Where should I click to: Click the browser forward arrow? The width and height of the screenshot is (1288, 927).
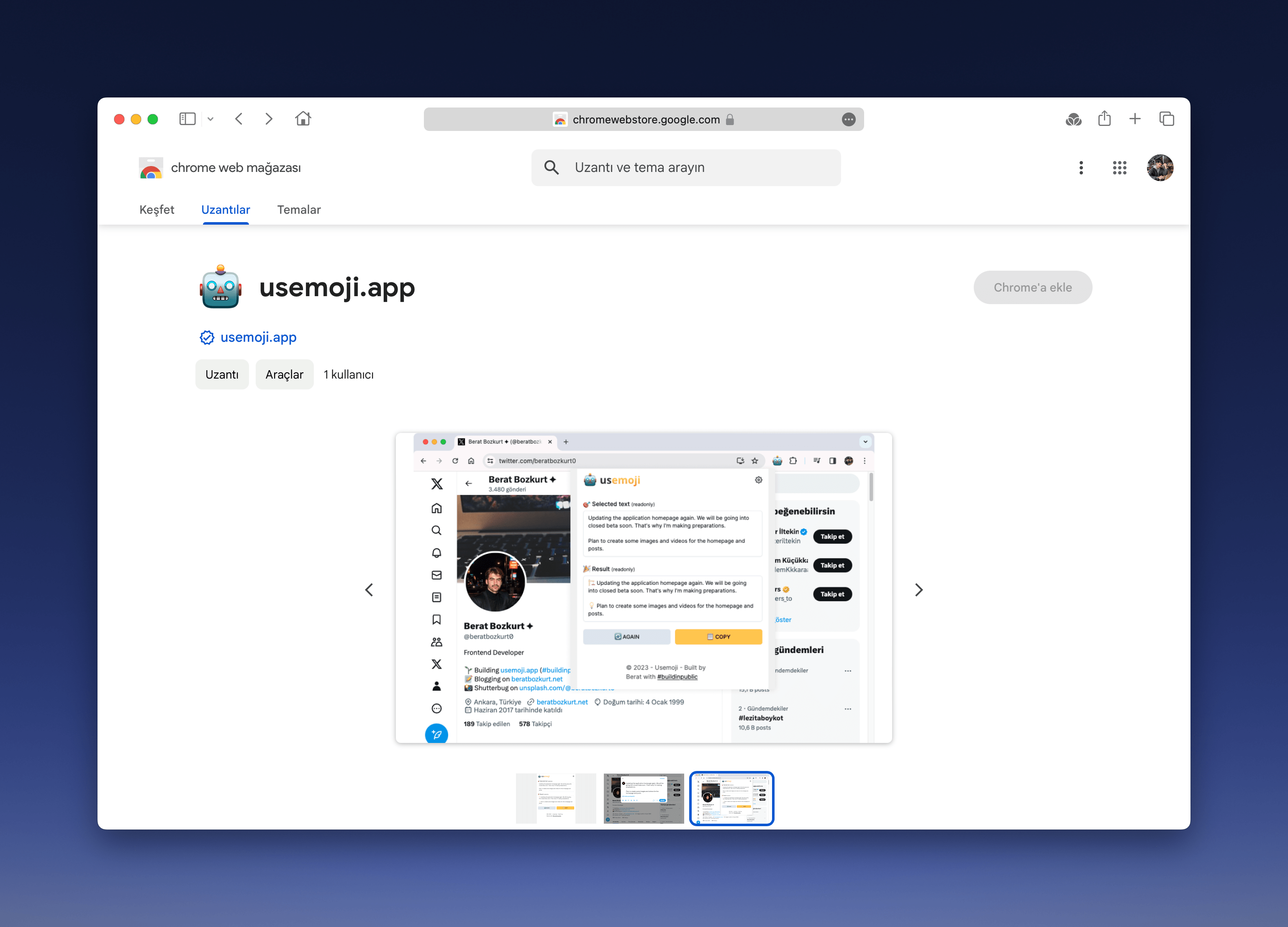pos(269,119)
